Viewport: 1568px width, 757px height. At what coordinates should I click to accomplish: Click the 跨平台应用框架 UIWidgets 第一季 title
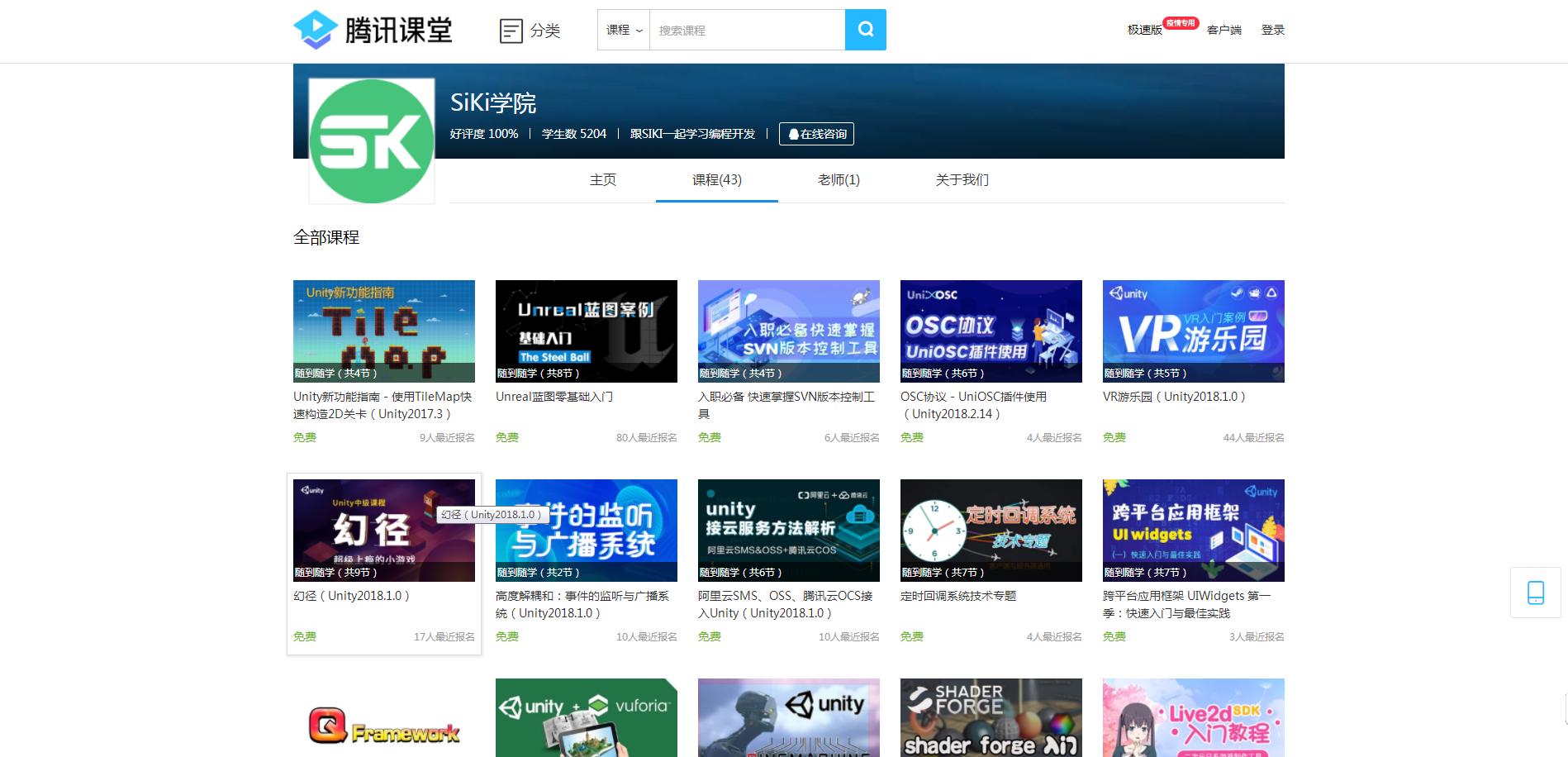click(1187, 604)
